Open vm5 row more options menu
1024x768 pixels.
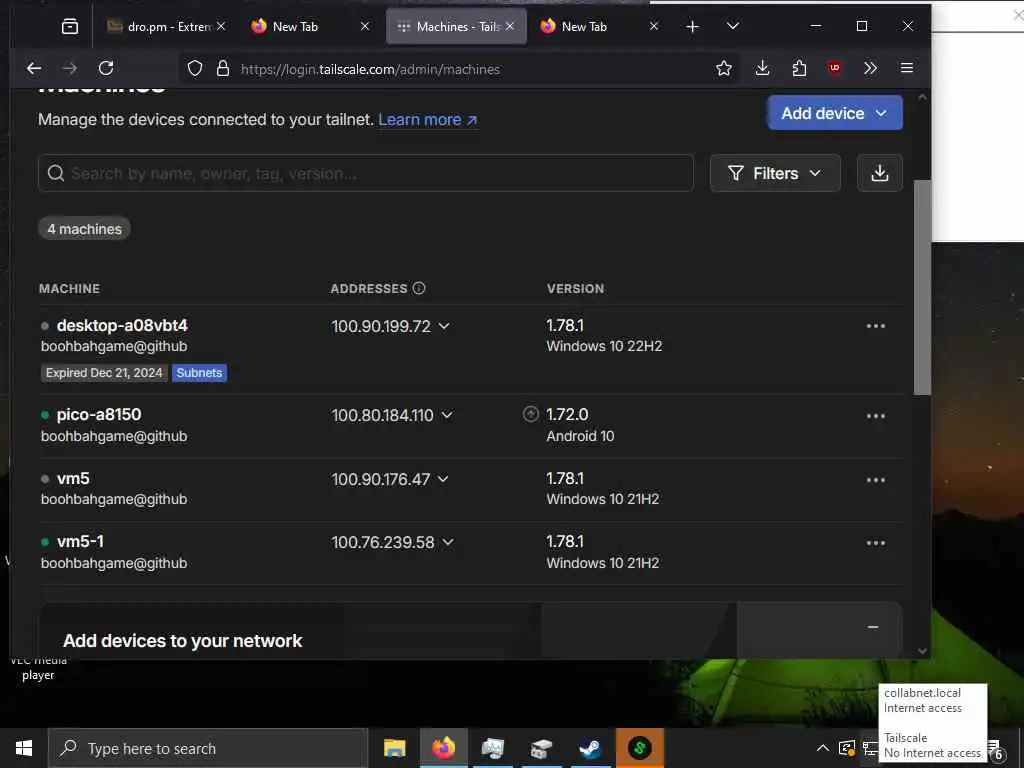(x=876, y=480)
